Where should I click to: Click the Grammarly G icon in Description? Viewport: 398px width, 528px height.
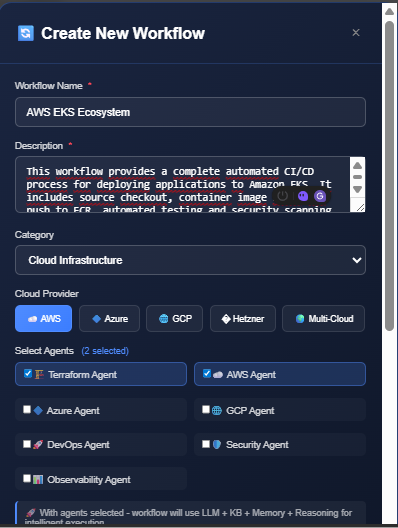[320, 196]
